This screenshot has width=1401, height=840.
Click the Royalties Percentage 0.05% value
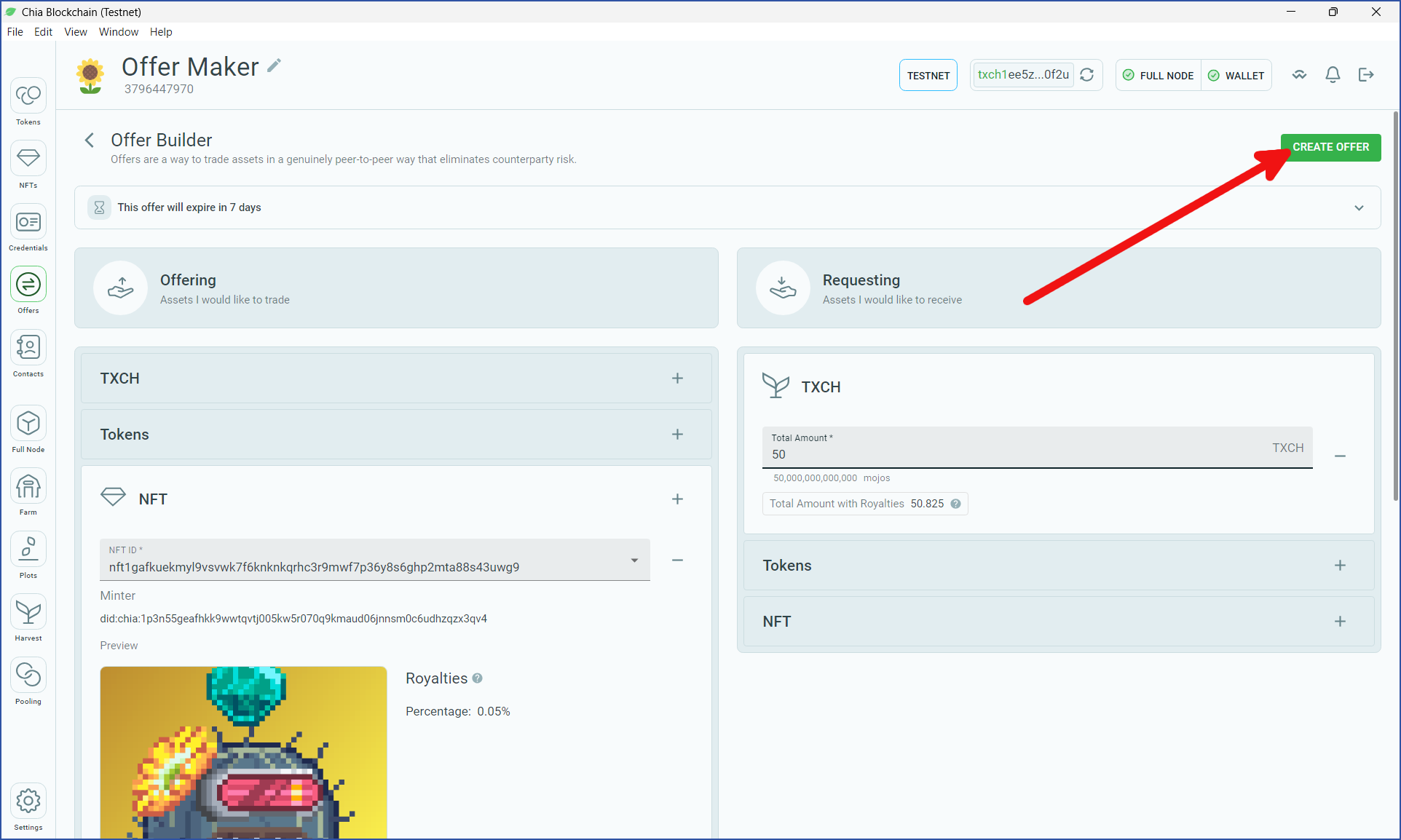(494, 711)
